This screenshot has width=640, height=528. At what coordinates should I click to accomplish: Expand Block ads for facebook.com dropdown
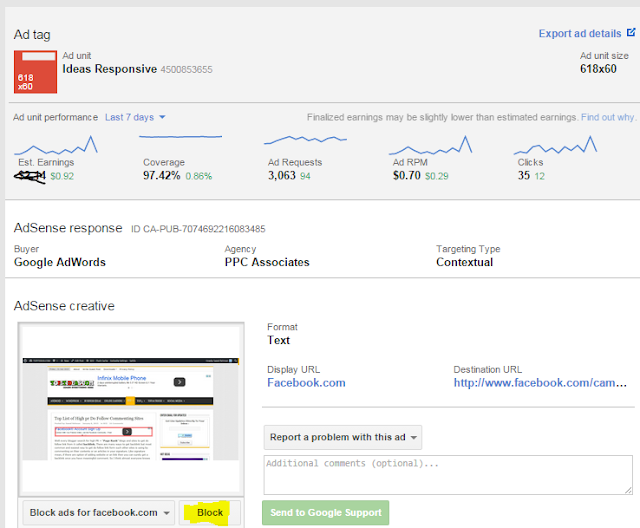[98, 512]
